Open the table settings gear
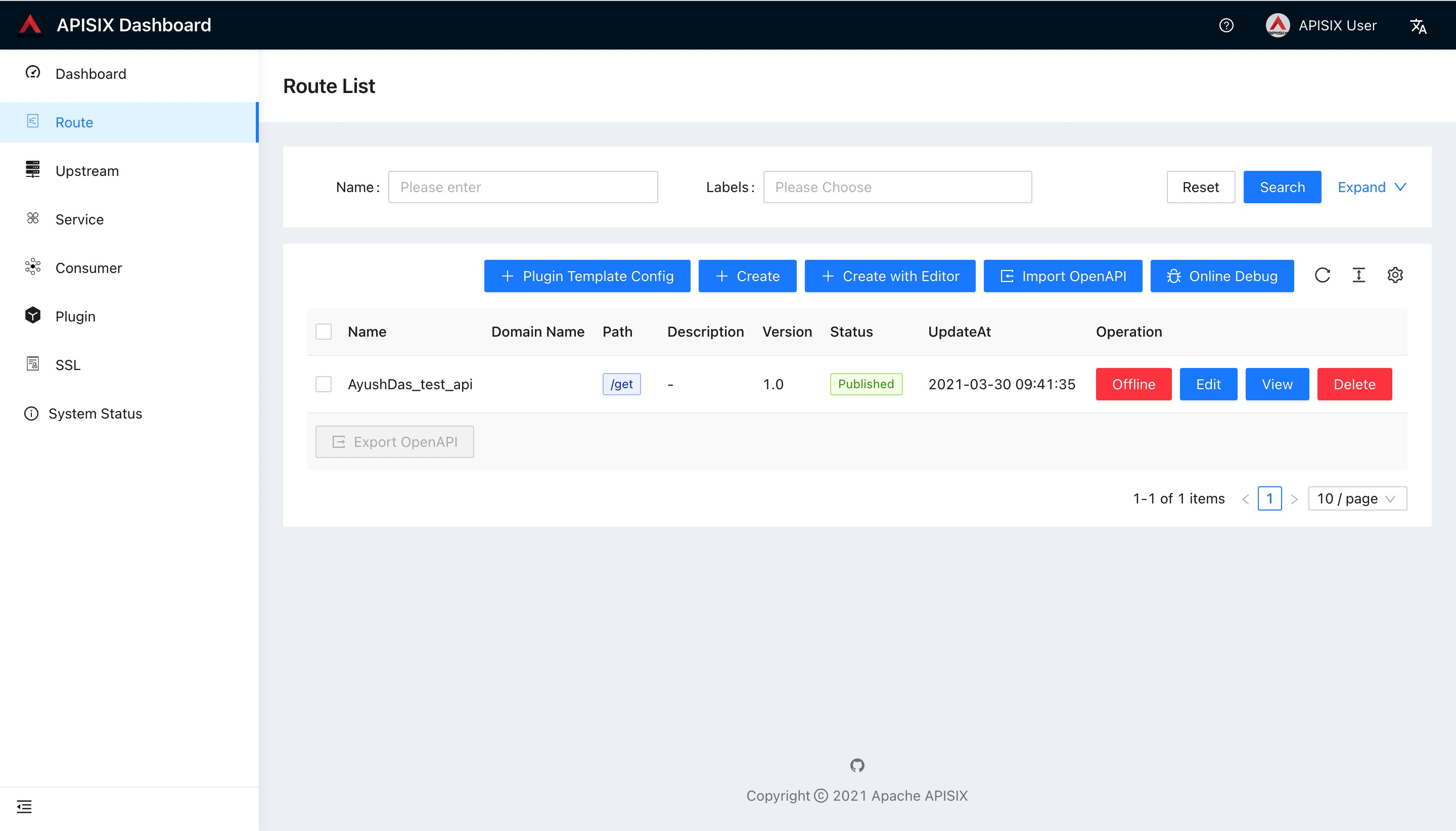 (x=1395, y=275)
